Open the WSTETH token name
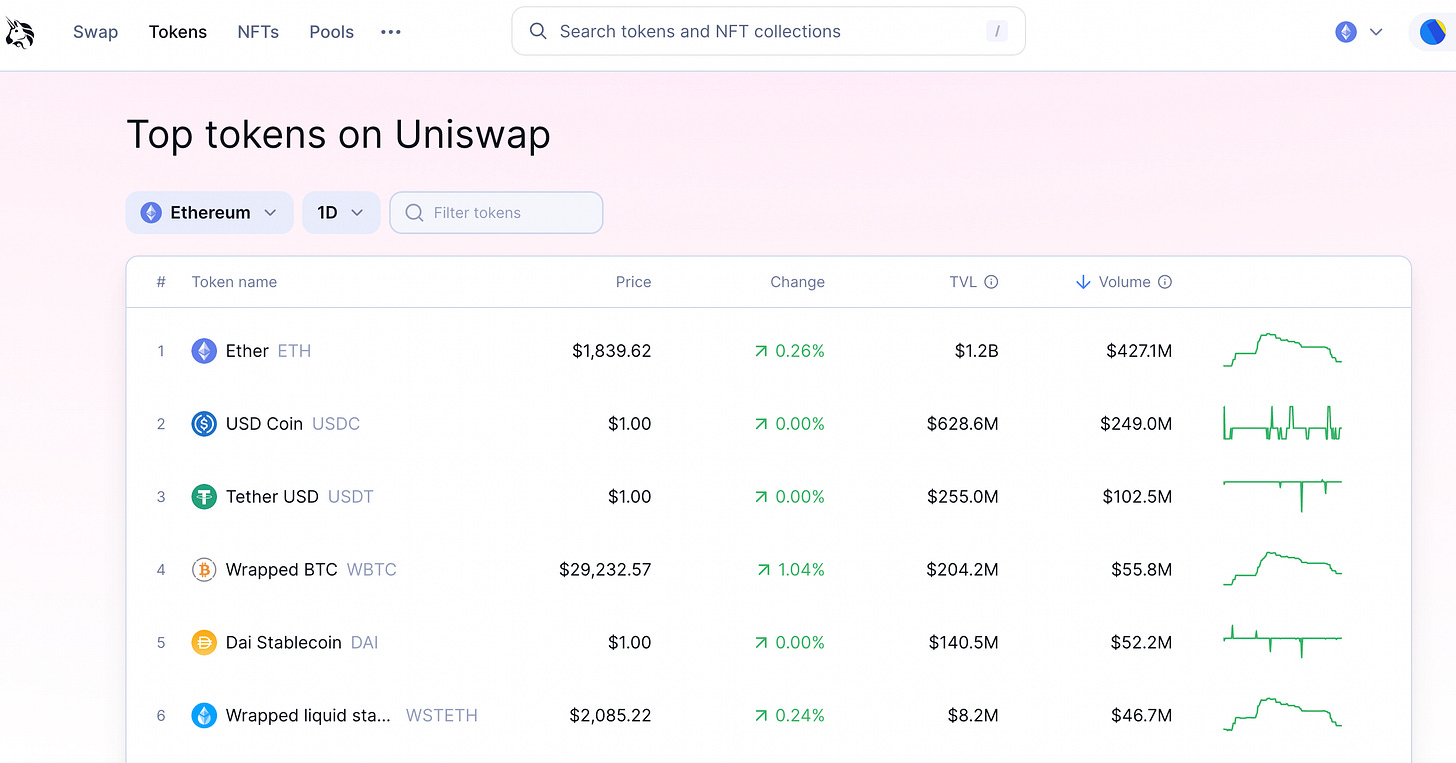This screenshot has height=763, width=1456. point(308,716)
